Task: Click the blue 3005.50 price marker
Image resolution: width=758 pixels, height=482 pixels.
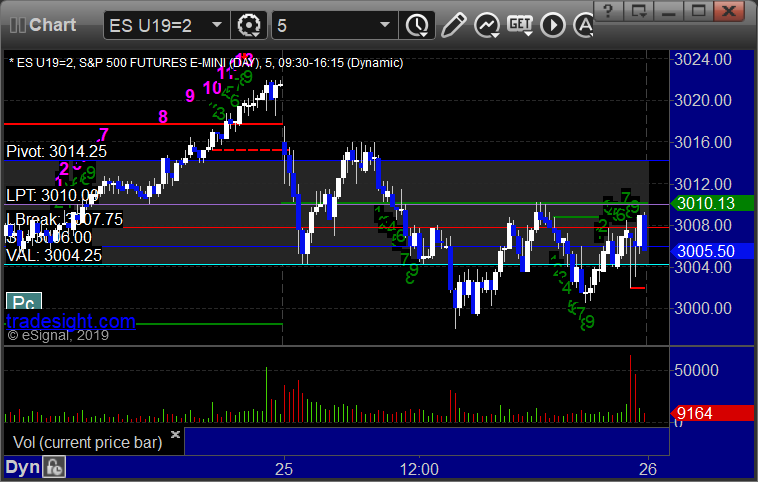Action: tap(711, 251)
